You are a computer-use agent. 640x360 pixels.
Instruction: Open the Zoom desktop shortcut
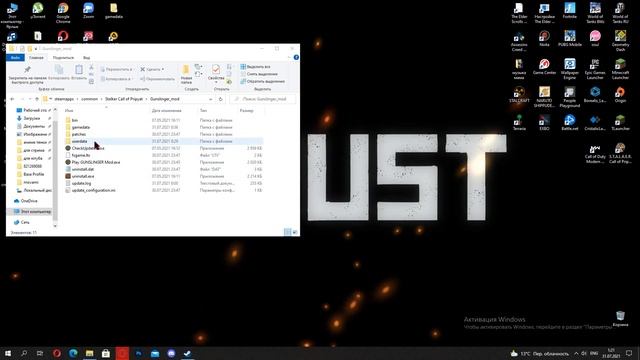[x=88, y=11]
